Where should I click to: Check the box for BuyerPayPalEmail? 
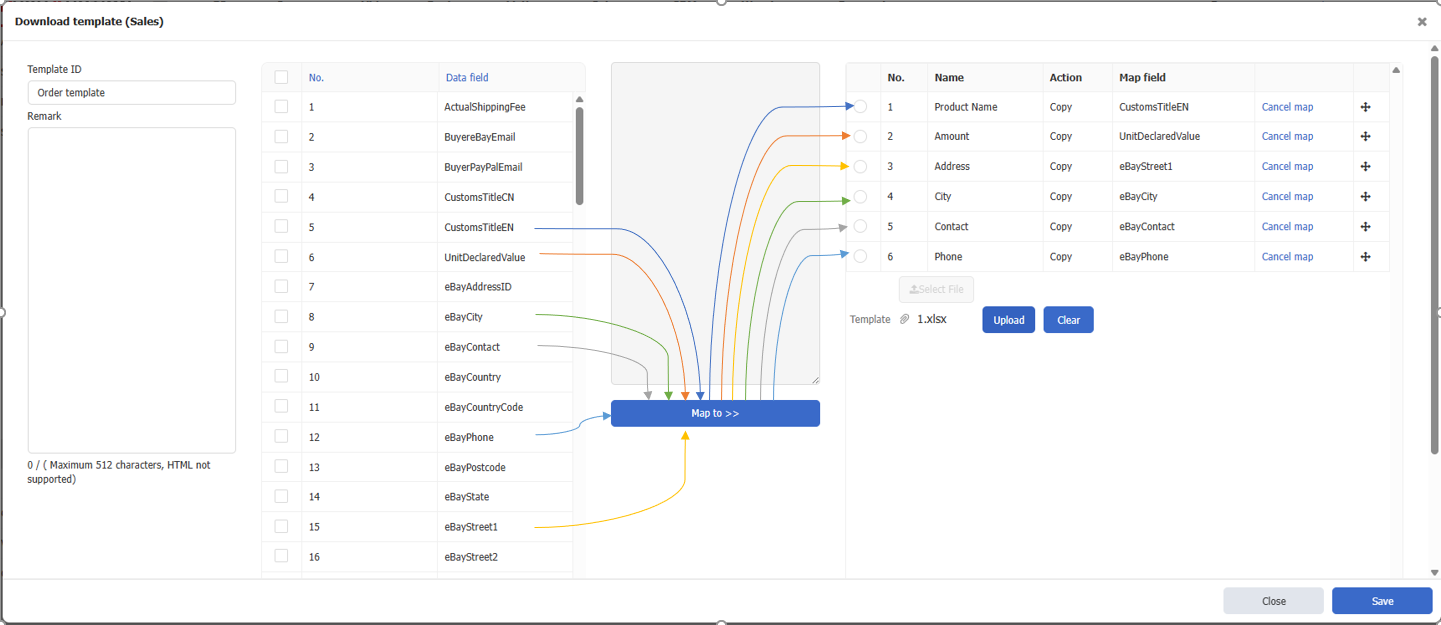point(281,166)
